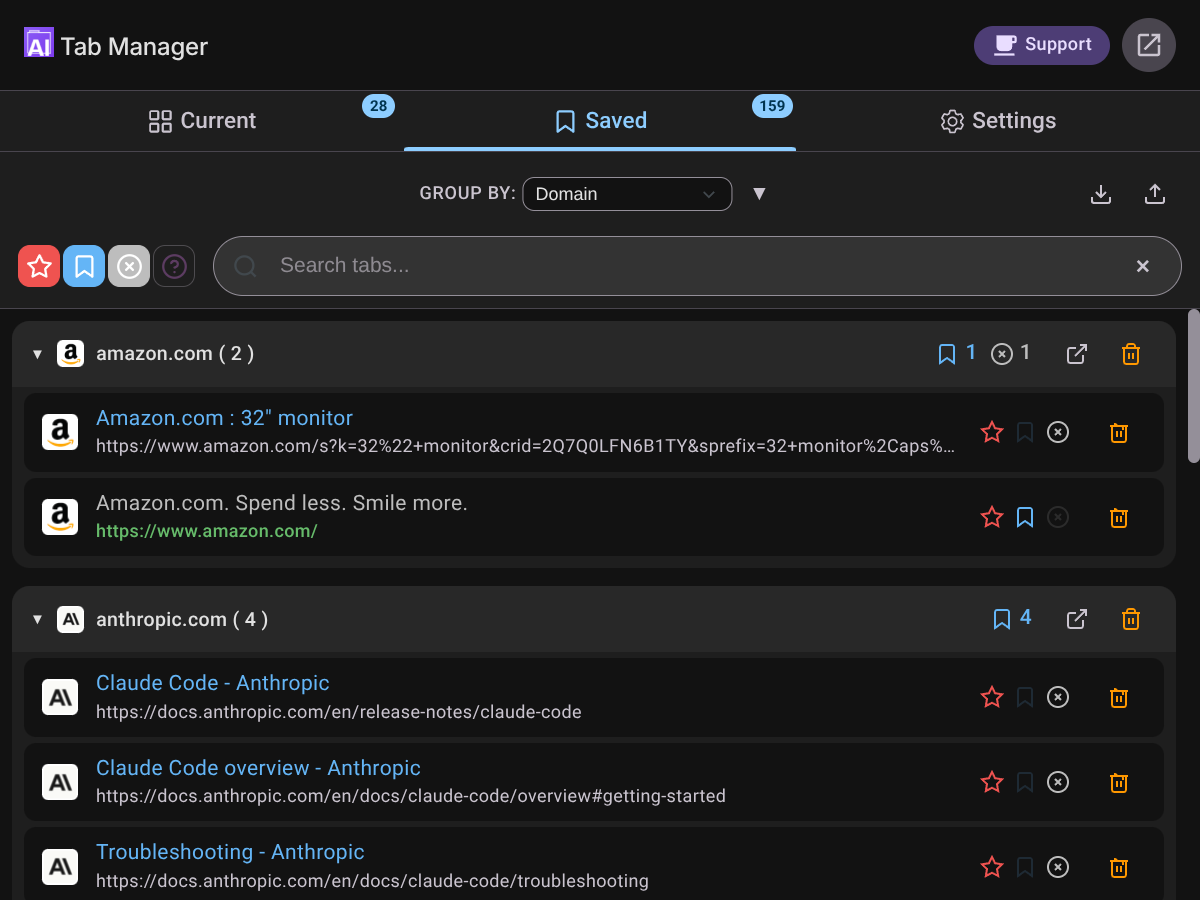
Task: Click the amazon.com ( 2 ) group title
Action: click(x=175, y=354)
